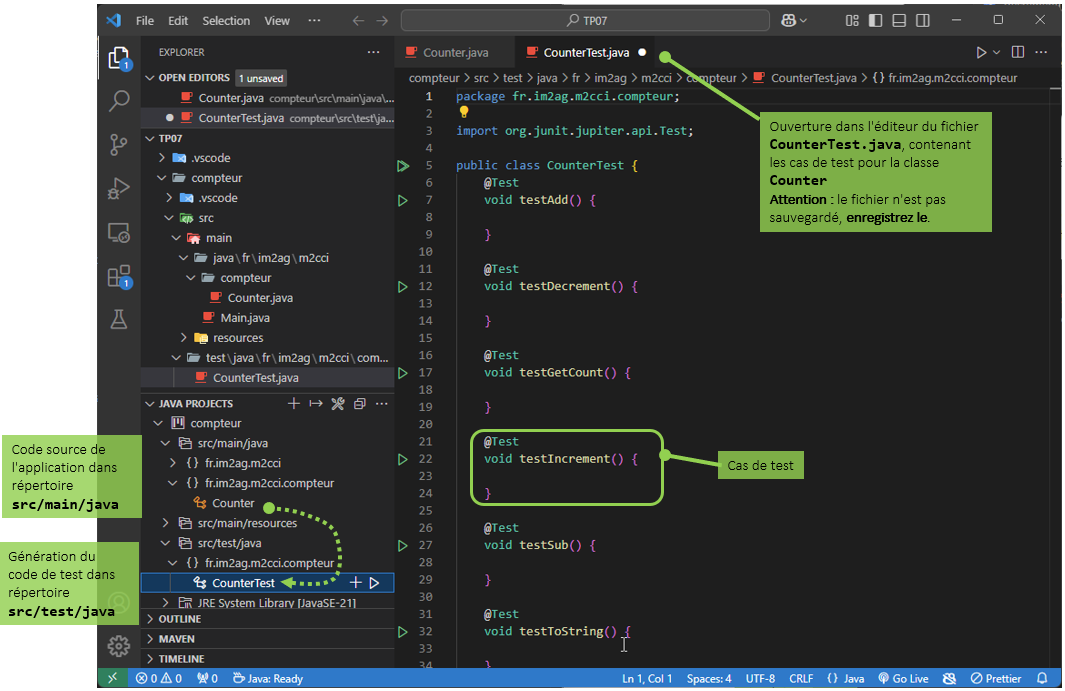Open Main.java in the Explorer tree
The height and width of the screenshot is (691, 1065).
tap(245, 318)
